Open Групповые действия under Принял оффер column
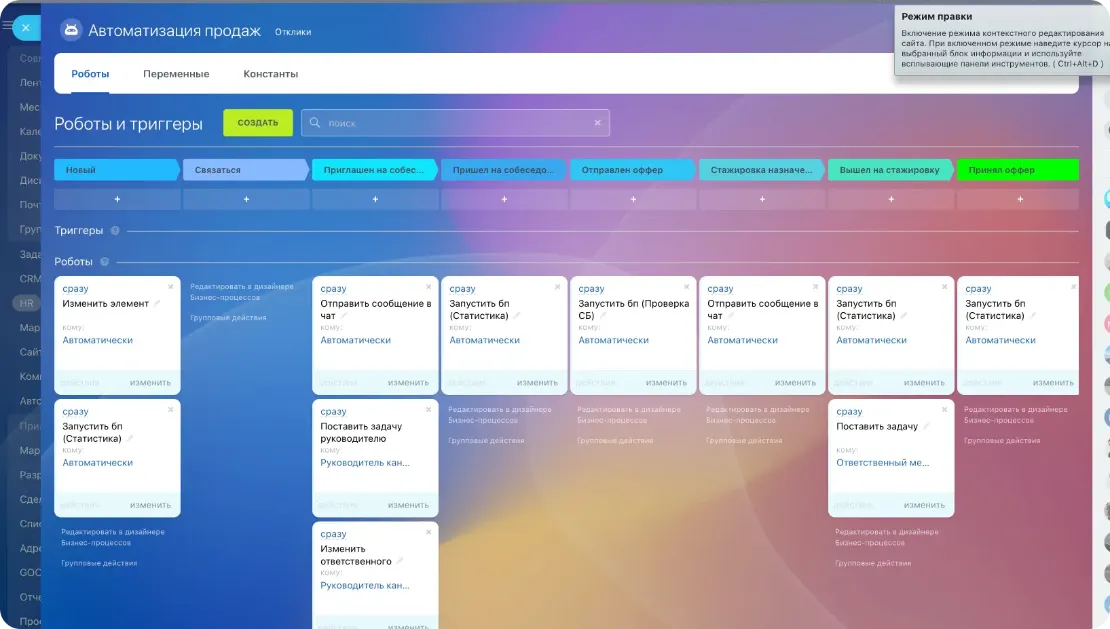This screenshot has width=1110, height=629. (x=1002, y=441)
